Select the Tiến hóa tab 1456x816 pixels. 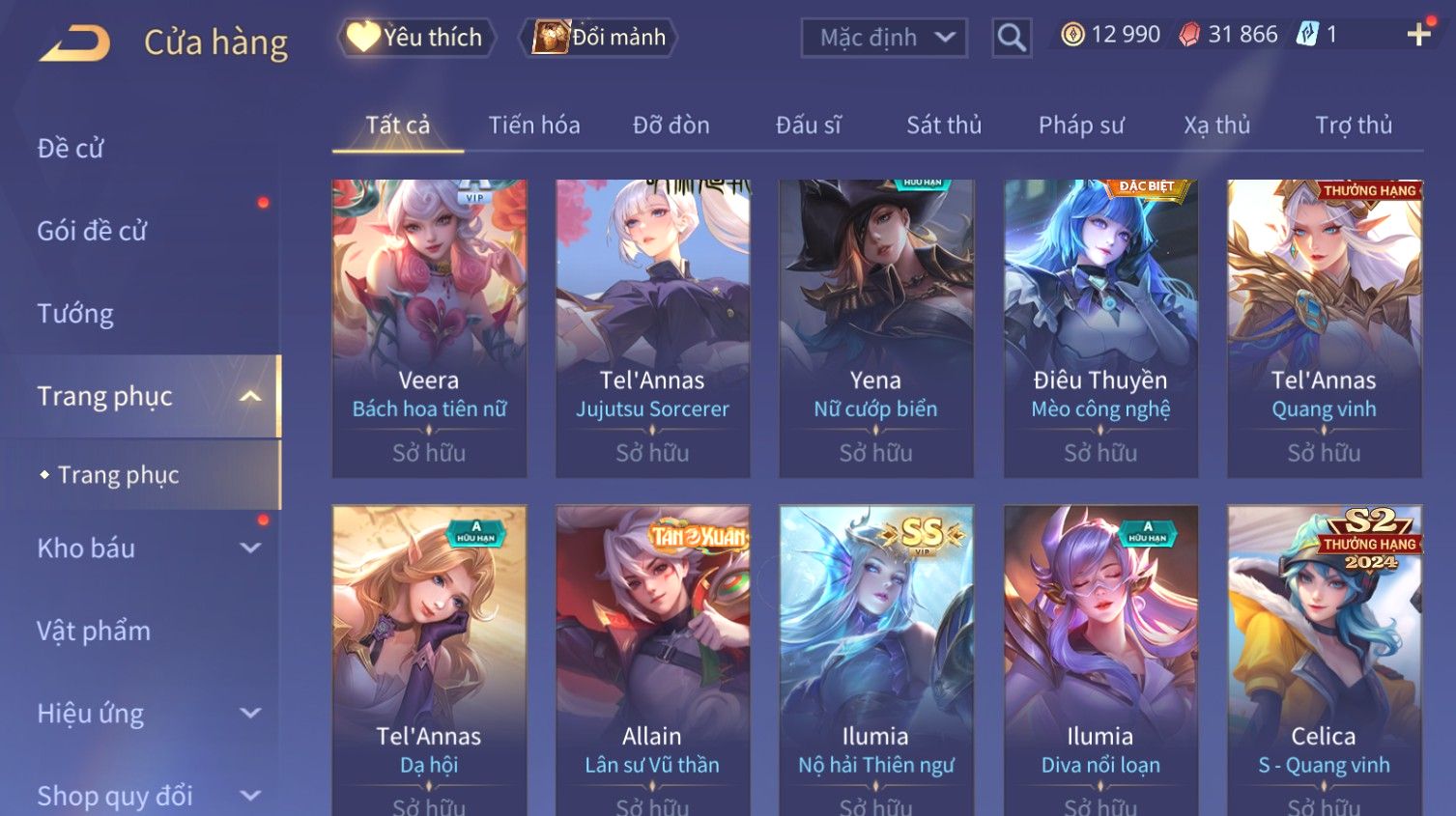tap(534, 126)
